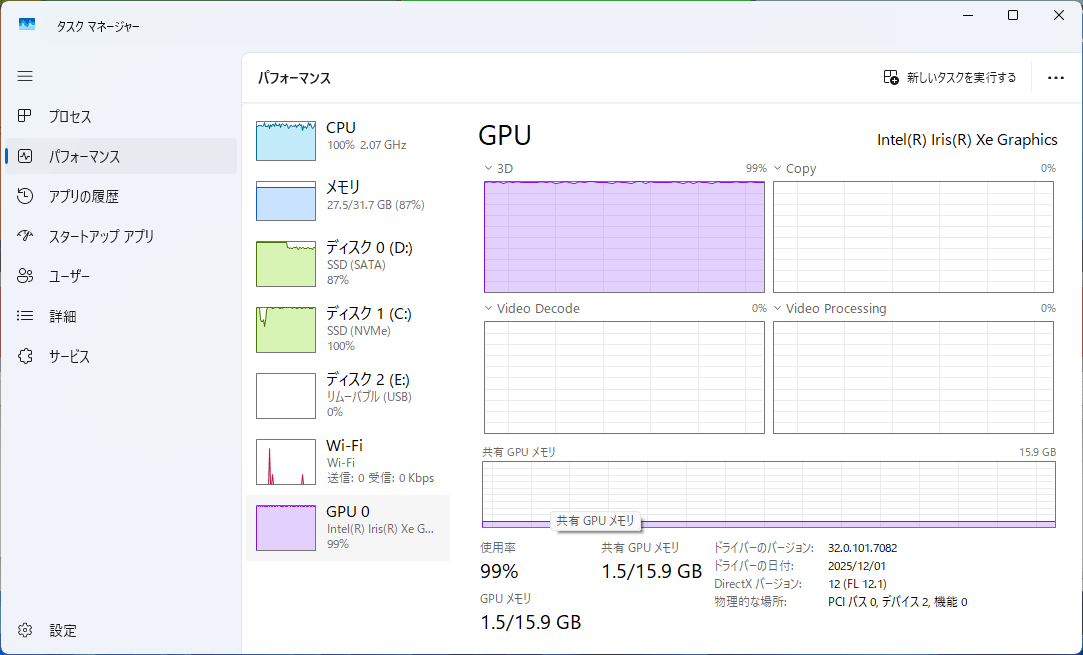Select the Wi-Fi performance item
This screenshot has height=655, width=1083.
[346, 461]
